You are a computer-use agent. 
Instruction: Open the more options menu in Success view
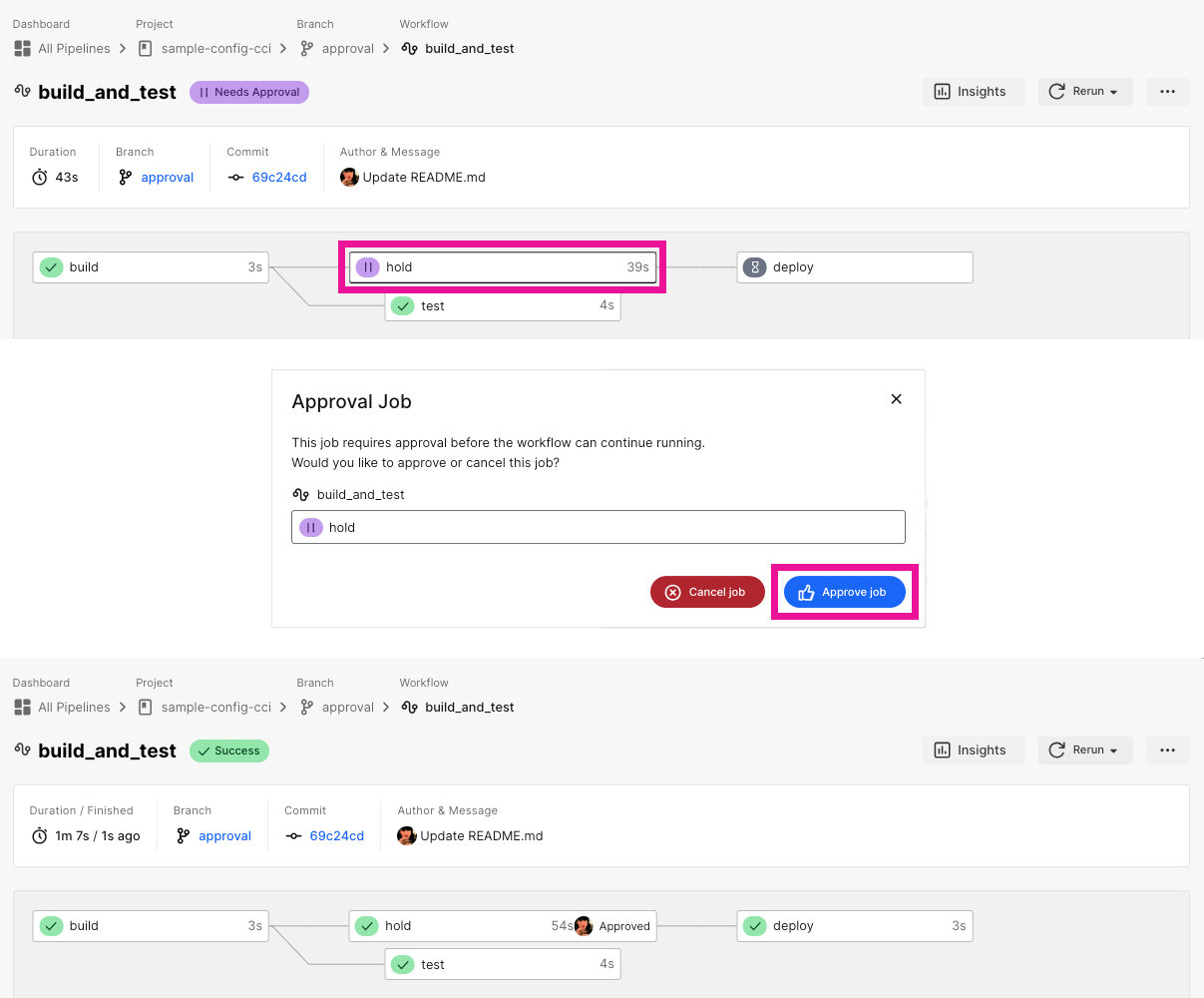[x=1168, y=750]
